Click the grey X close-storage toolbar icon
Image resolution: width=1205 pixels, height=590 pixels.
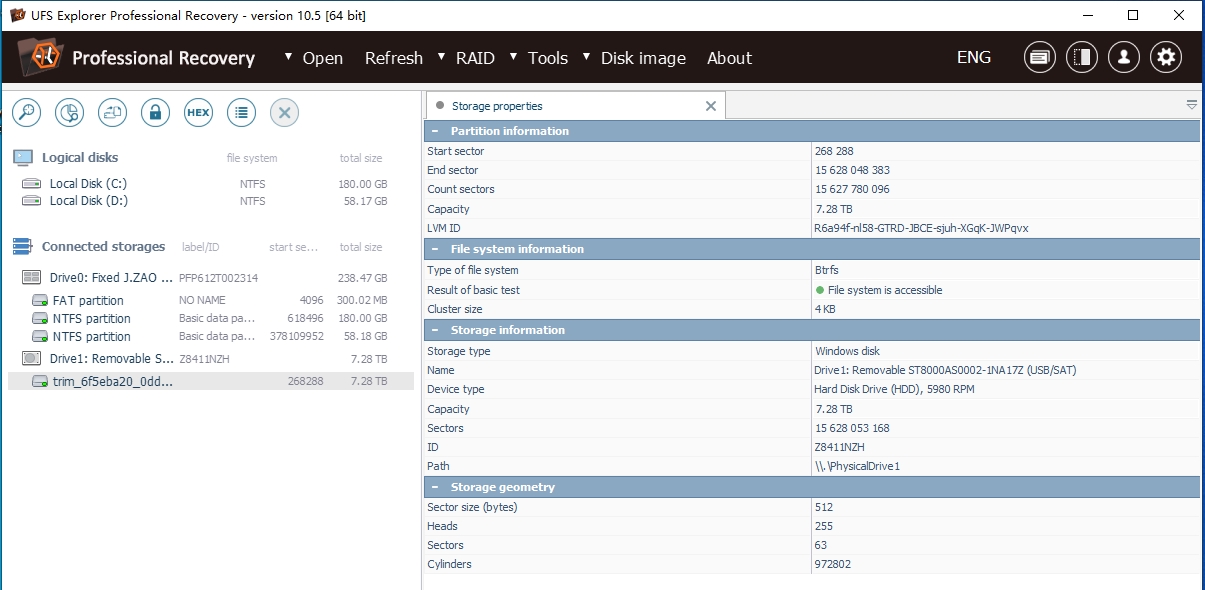point(284,113)
